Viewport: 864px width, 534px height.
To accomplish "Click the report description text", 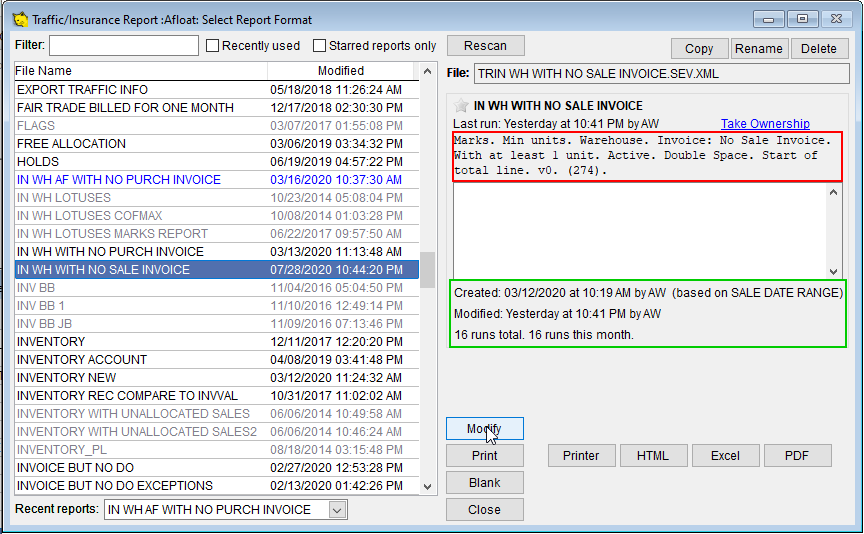I will pos(642,155).
